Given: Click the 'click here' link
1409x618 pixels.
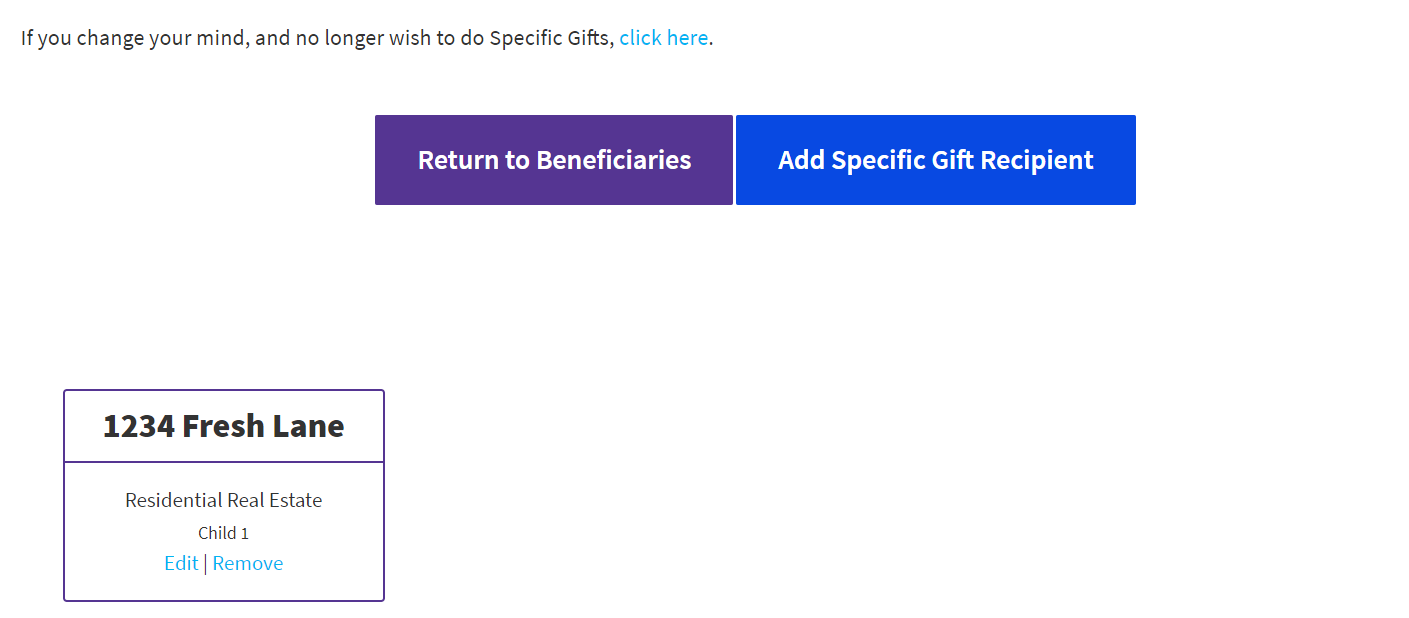Looking at the screenshot, I should click(x=663, y=38).
